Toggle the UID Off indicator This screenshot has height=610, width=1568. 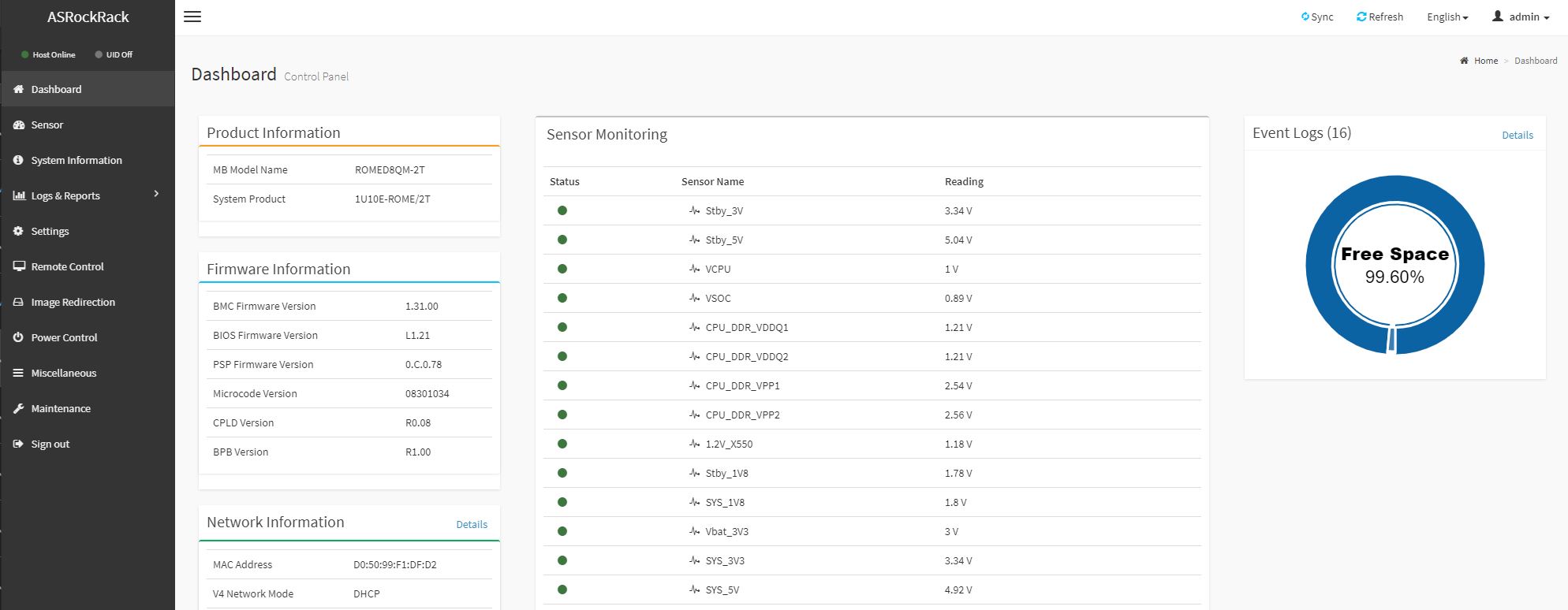(114, 54)
